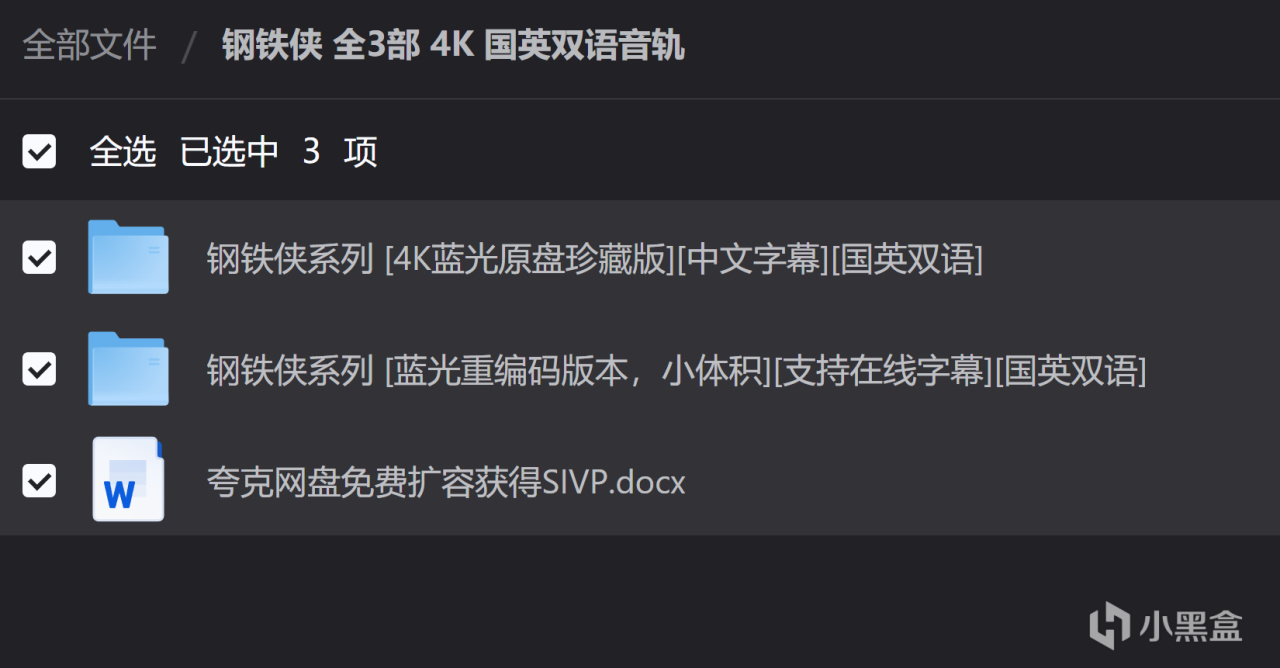This screenshot has height=668, width=1280.
Task: Uncheck the 蓝光重编码版本 folder checkbox
Action: (39, 370)
